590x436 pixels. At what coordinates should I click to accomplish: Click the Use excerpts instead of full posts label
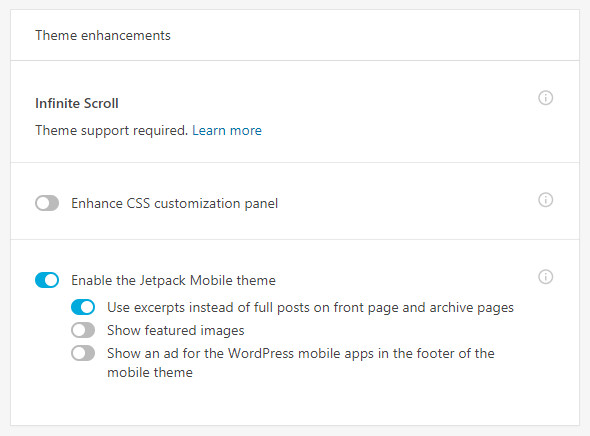(310, 308)
